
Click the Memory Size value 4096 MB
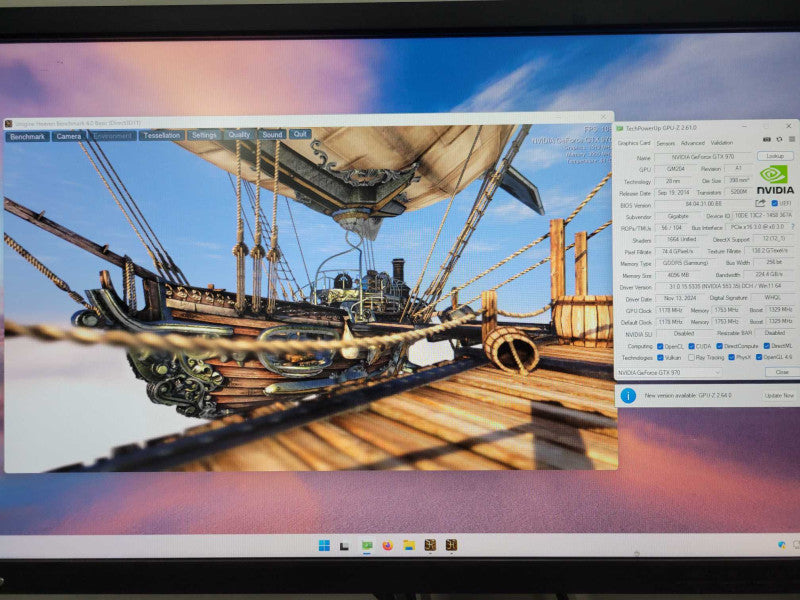coord(678,276)
